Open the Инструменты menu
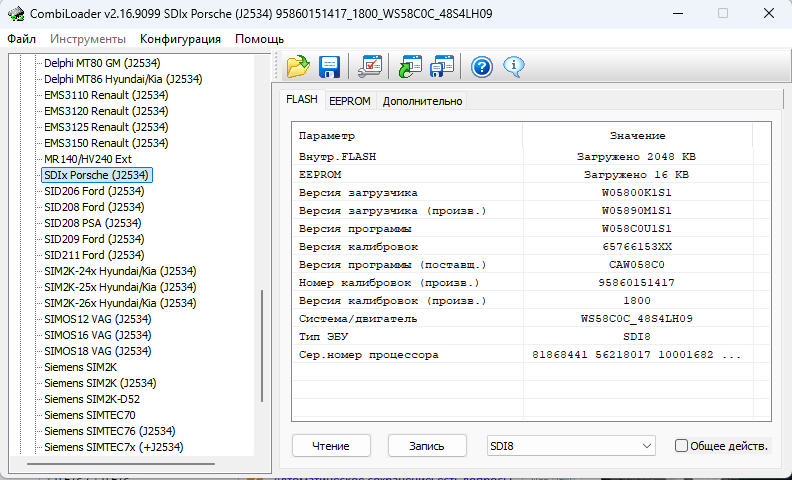The width and height of the screenshot is (792, 480). 88,39
